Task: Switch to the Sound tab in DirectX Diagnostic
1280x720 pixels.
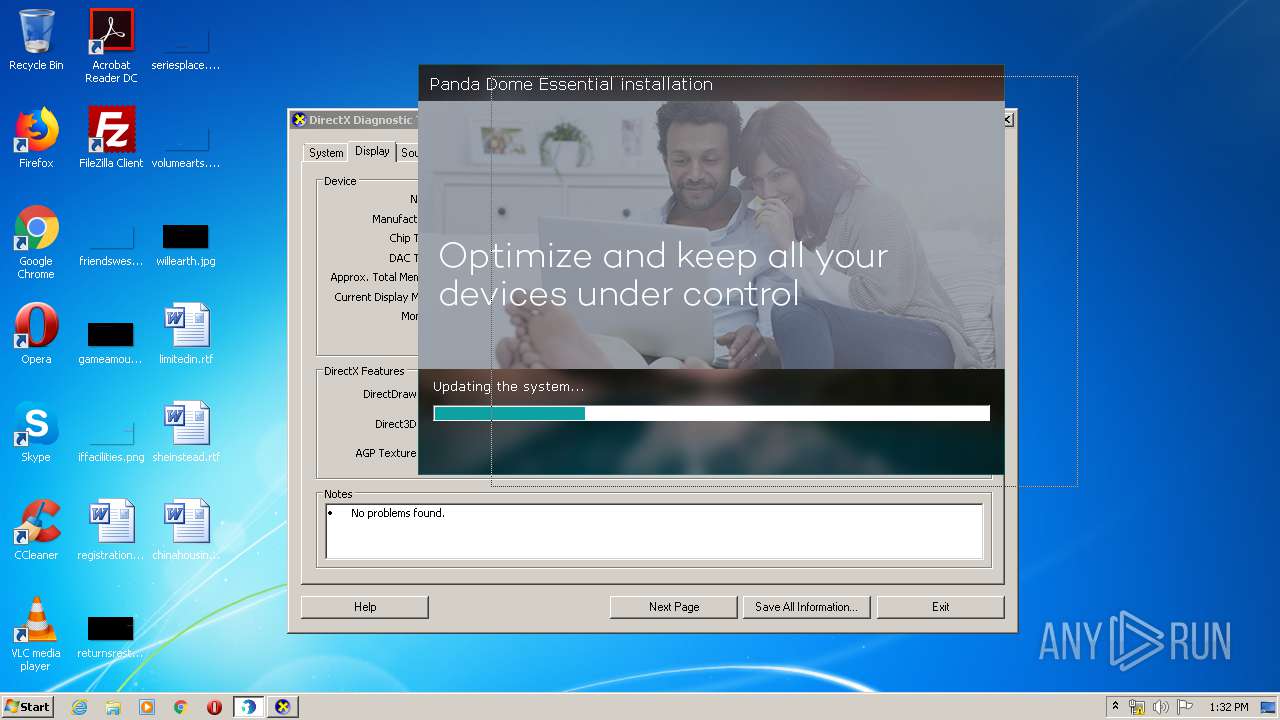Action: (408, 153)
